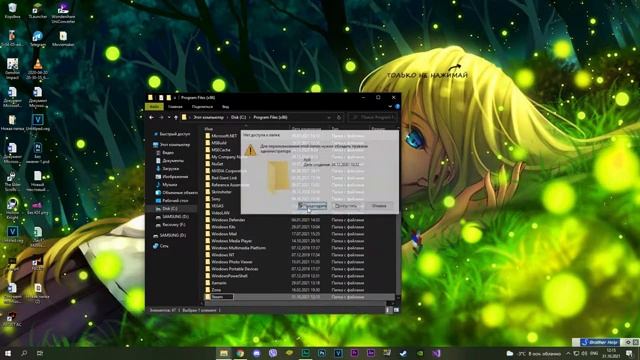Open Explorer help icon
Image resolution: width=640 pixels, height=360 pixels.
(x=397, y=107)
